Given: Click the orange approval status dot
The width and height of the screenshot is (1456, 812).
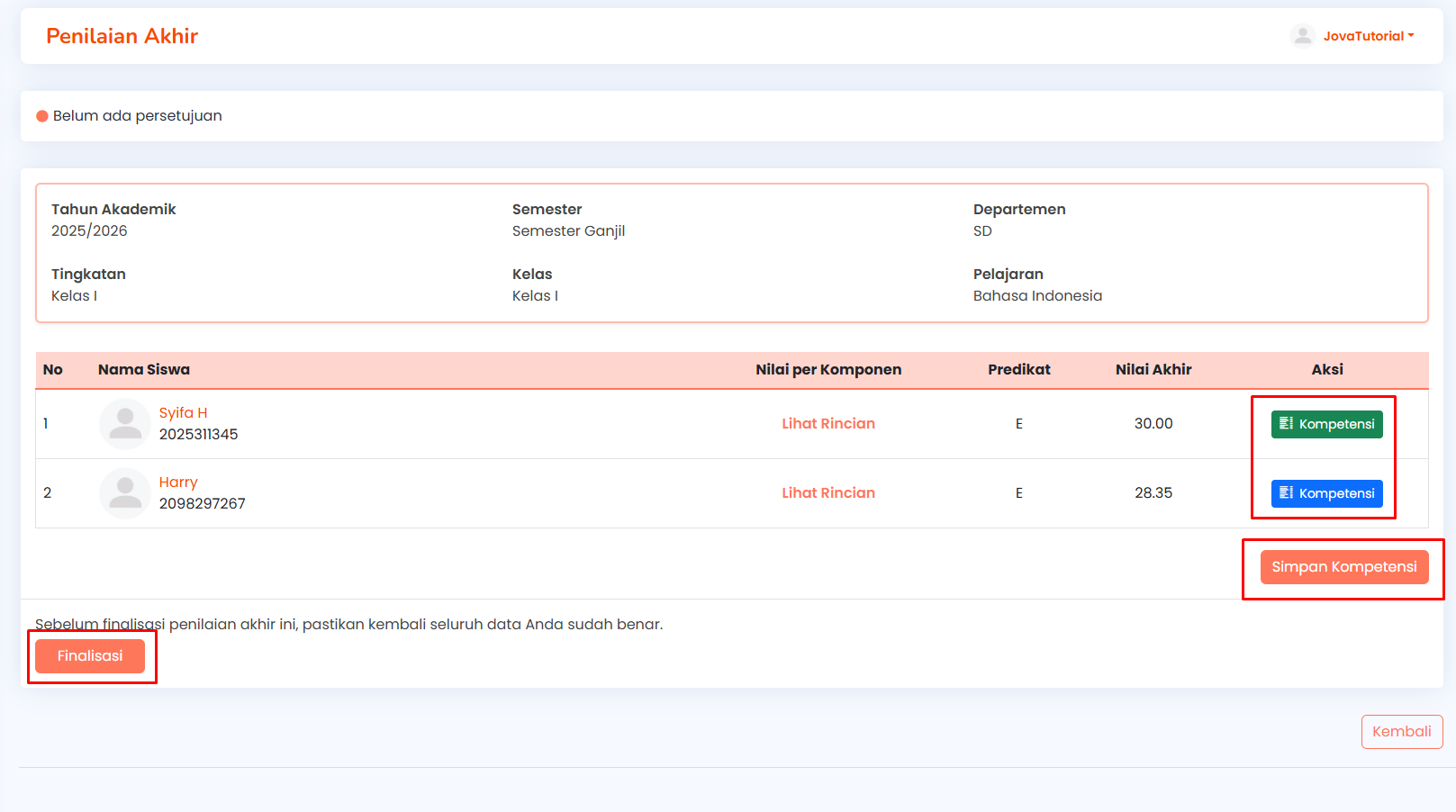Looking at the screenshot, I should (42, 116).
